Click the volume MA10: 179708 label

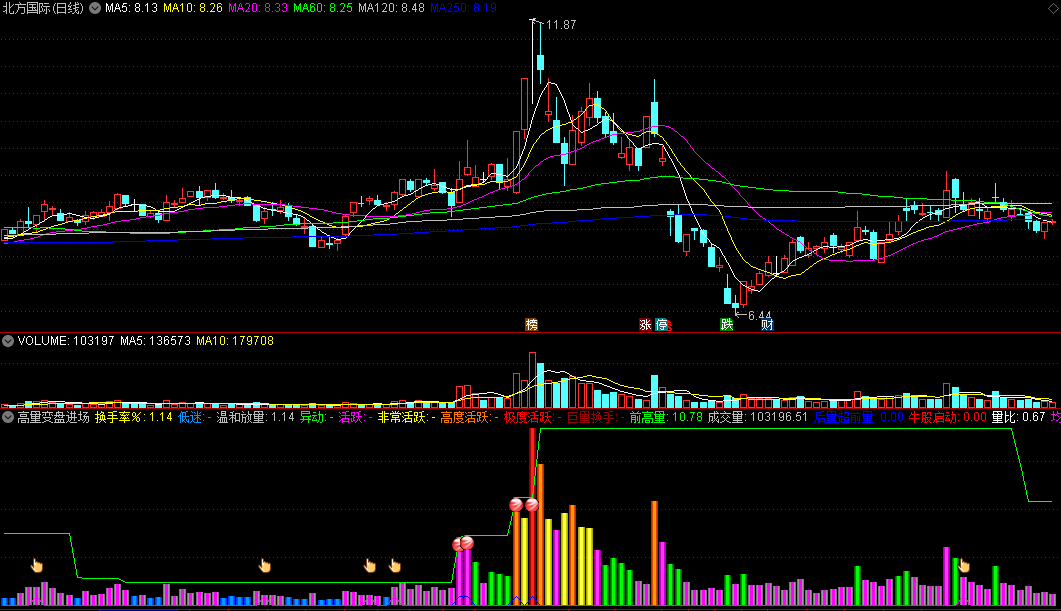click(x=235, y=341)
